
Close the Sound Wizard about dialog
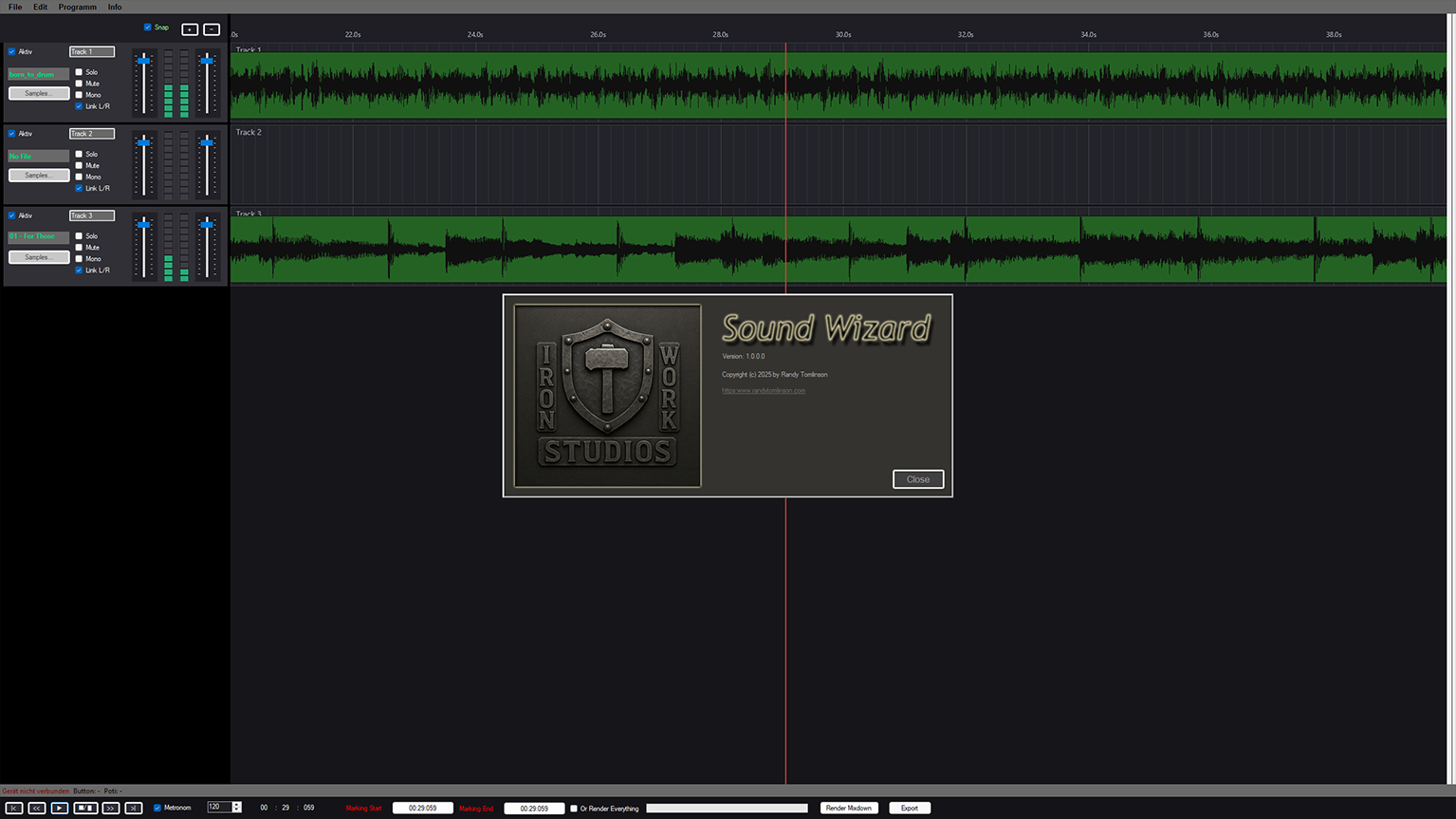point(918,479)
